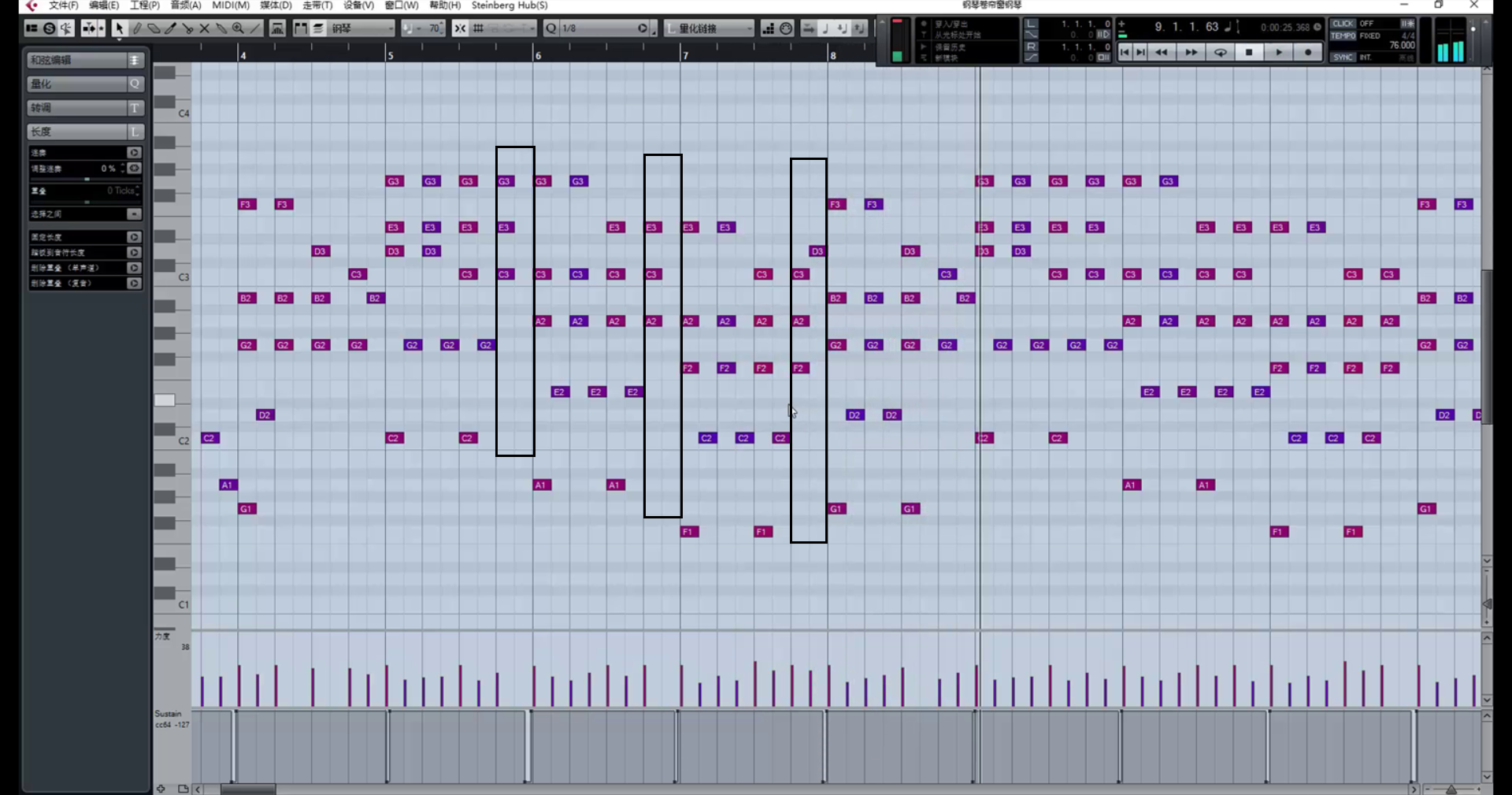The height and width of the screenshot is (795, 1512).
Task: Open the Steinberg Hub(S) menu
Action: tap(510, 6)
